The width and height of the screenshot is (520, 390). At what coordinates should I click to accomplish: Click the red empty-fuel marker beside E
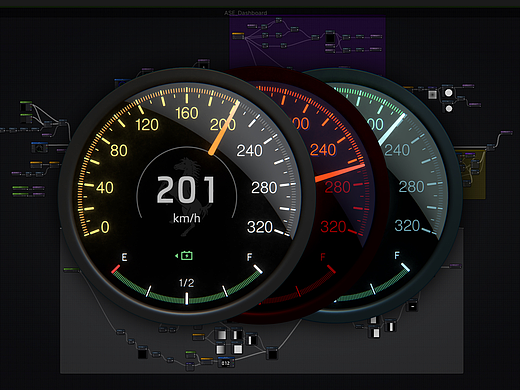pyautogui.click(x=115, y=269)
